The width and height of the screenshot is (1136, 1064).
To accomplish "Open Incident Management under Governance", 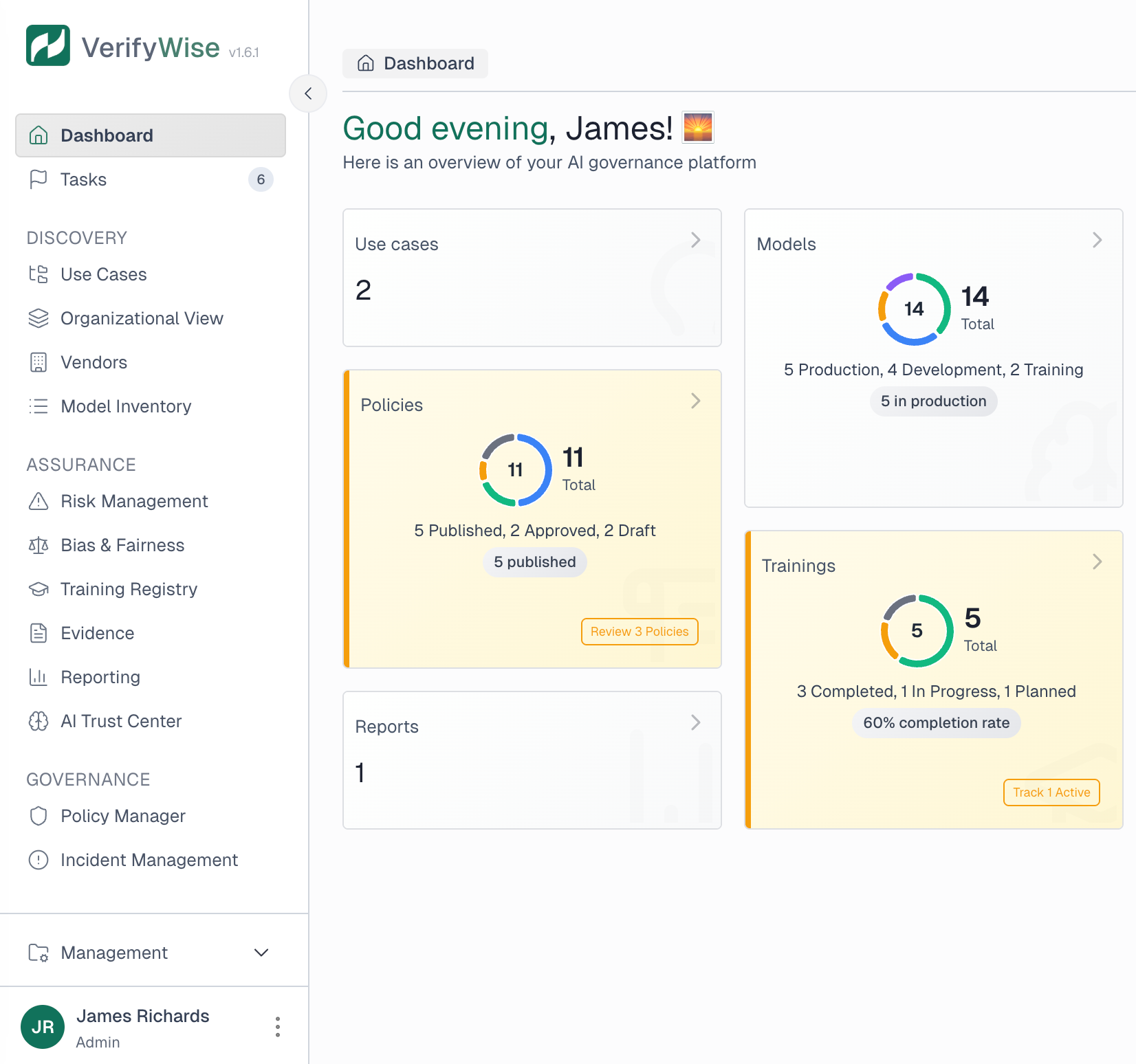I will (149, 860).
